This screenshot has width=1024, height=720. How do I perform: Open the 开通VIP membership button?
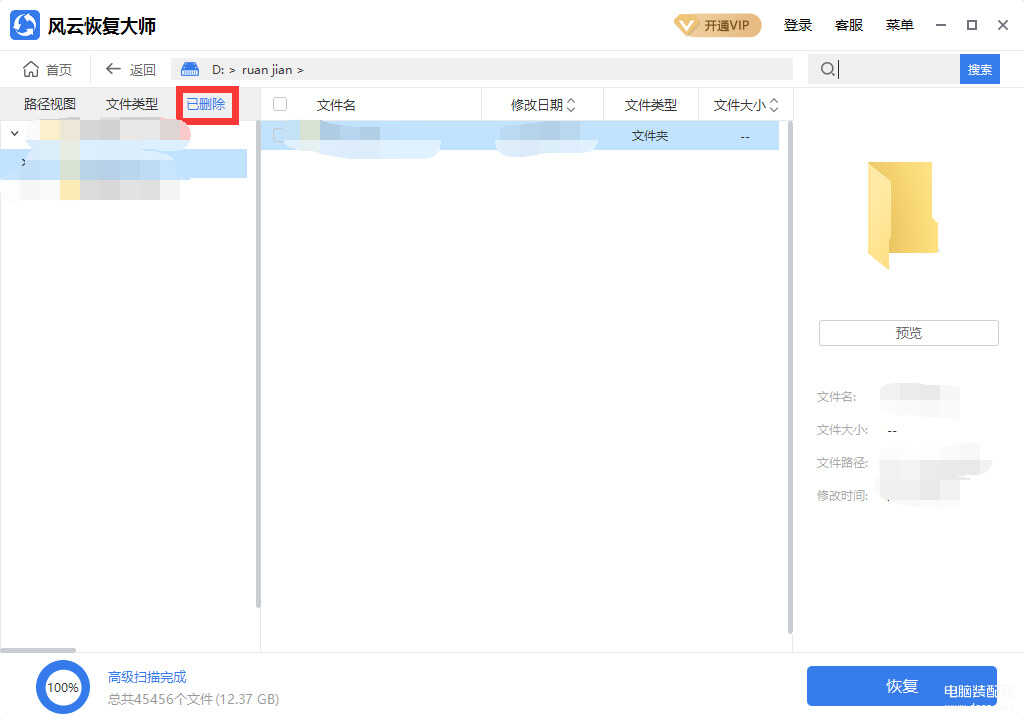(717, 25)
